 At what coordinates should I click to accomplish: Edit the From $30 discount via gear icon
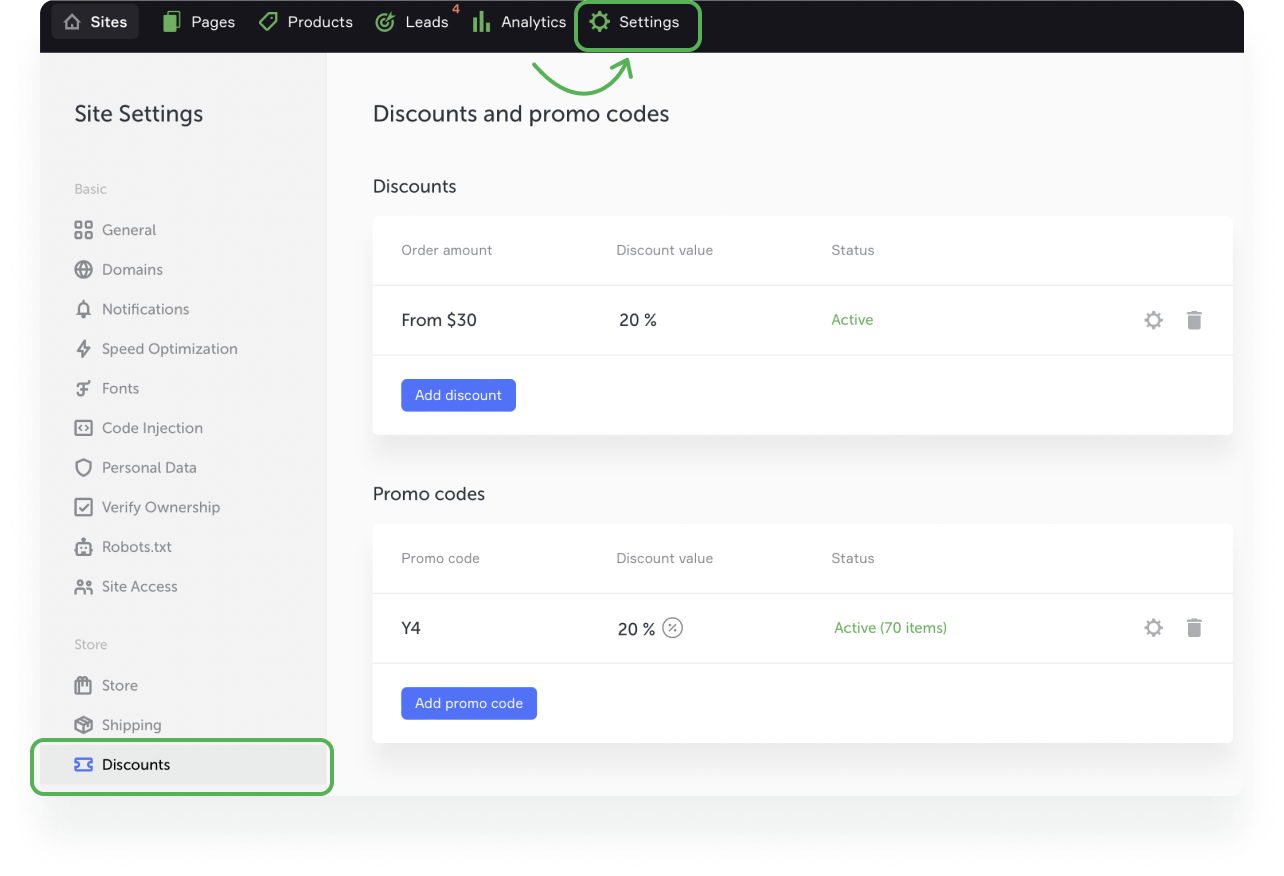click(1154, 320)
